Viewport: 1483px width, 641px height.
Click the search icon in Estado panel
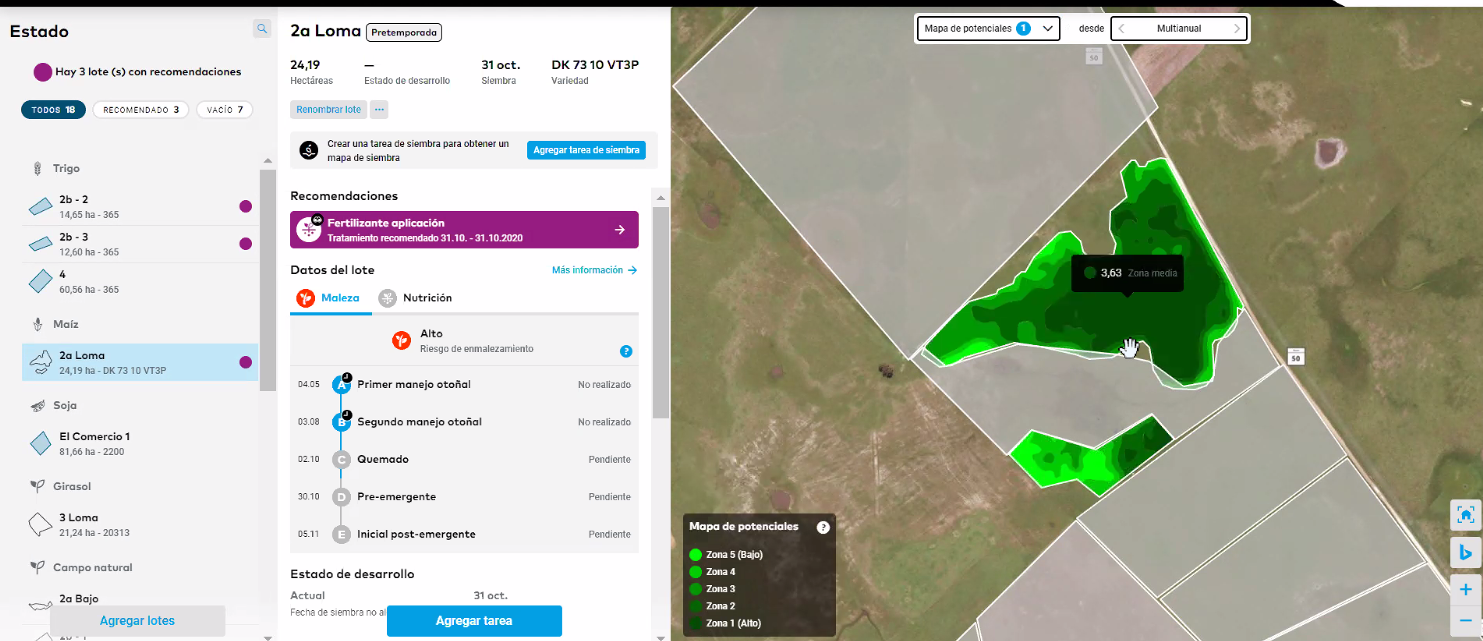click(x=262, y=29)
